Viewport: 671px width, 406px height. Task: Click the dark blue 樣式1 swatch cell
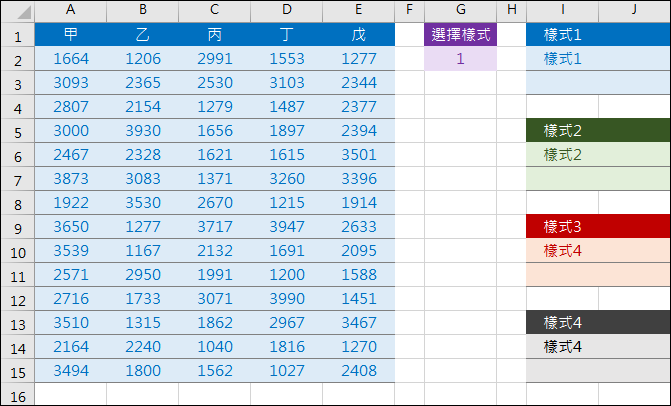click(x=562, y=35)
